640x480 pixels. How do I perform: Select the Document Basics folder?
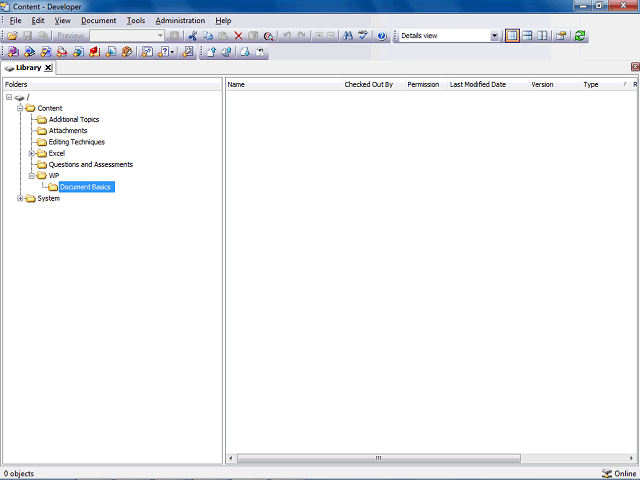[85, 187]
